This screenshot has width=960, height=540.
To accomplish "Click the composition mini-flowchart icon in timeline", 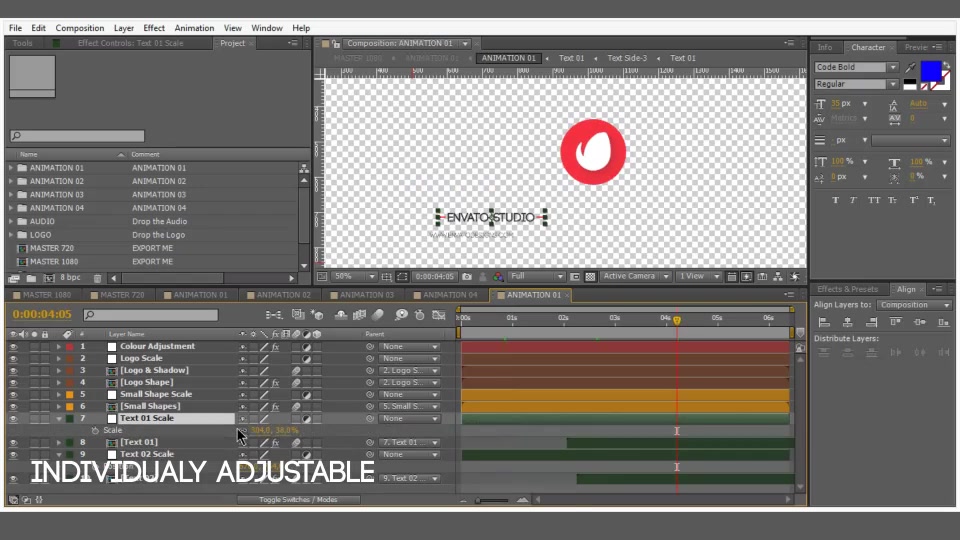I will click(x=274, y=315).
